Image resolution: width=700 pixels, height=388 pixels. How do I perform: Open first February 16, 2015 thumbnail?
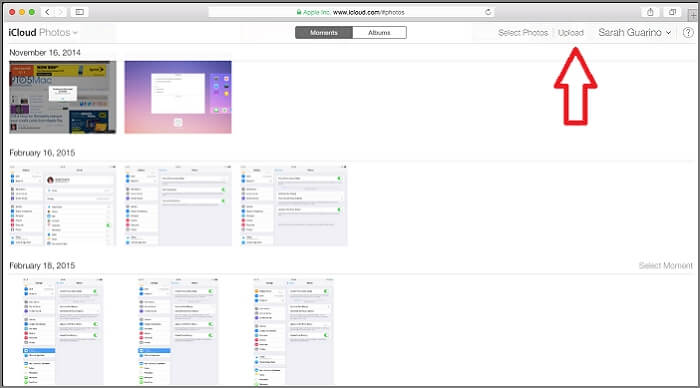(62, 205)
